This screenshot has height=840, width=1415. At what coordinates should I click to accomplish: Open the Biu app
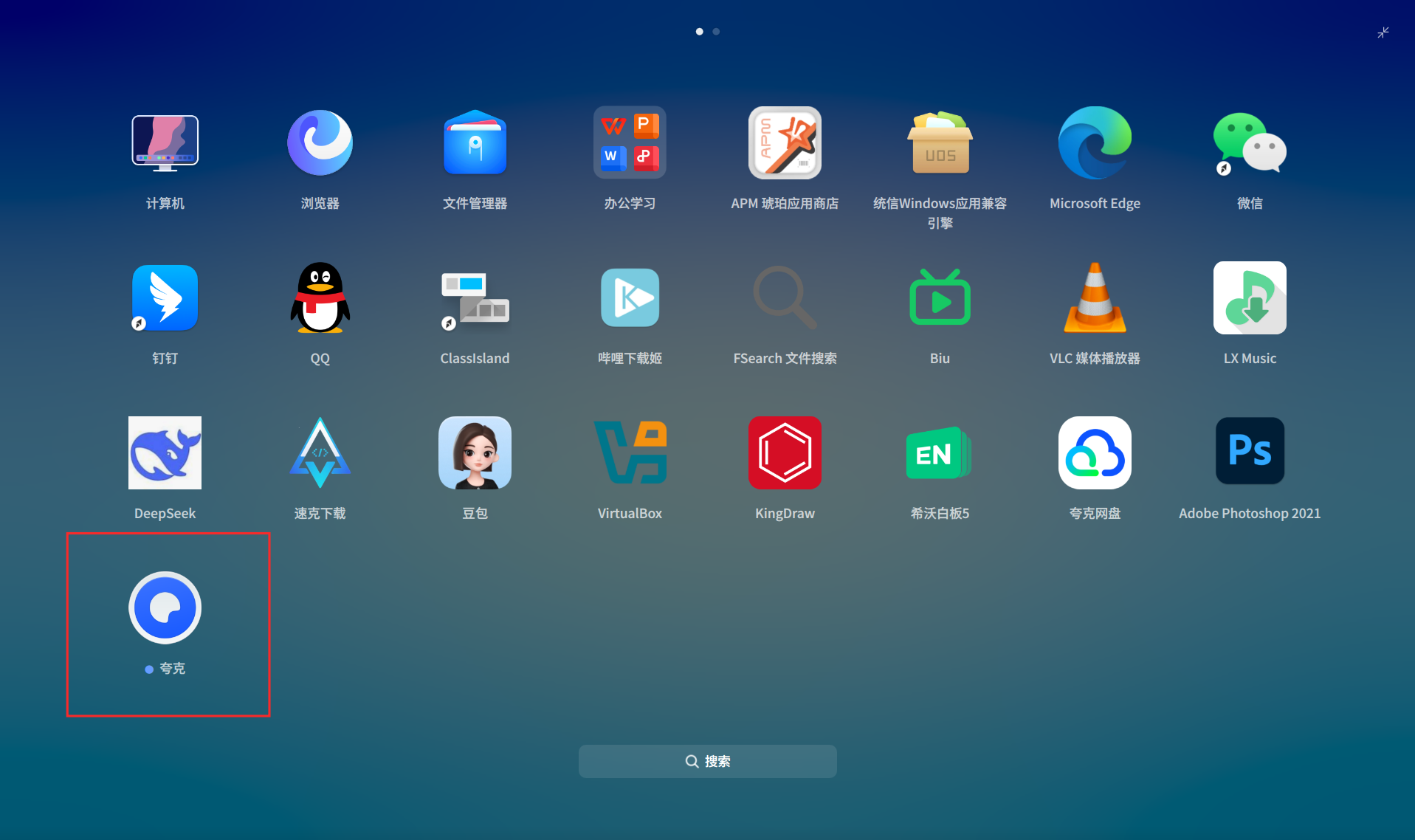pyautogui.click(x=940, y=298)
